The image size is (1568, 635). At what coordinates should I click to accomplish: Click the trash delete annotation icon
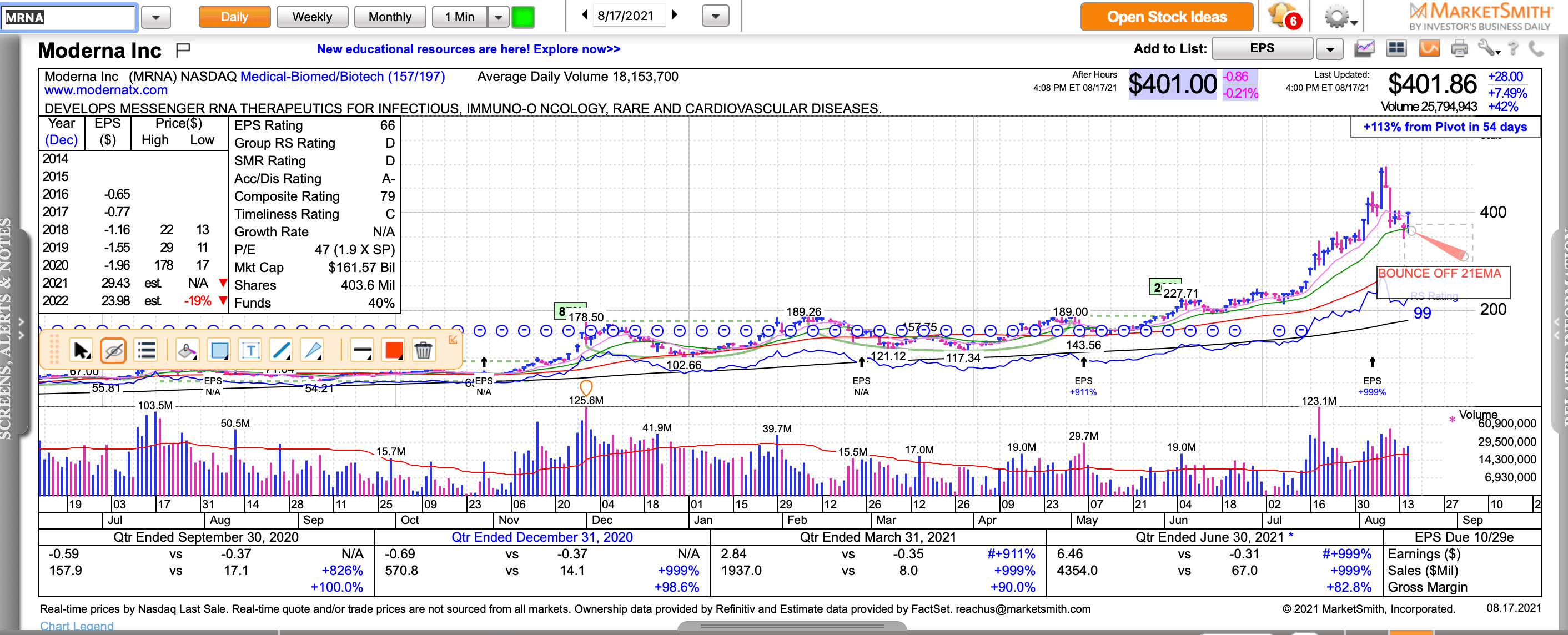pos(423,350)
